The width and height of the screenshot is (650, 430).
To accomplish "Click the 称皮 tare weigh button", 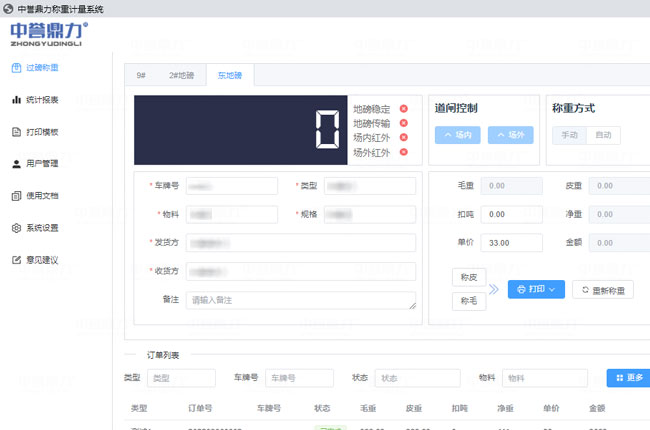I will 469,276.
